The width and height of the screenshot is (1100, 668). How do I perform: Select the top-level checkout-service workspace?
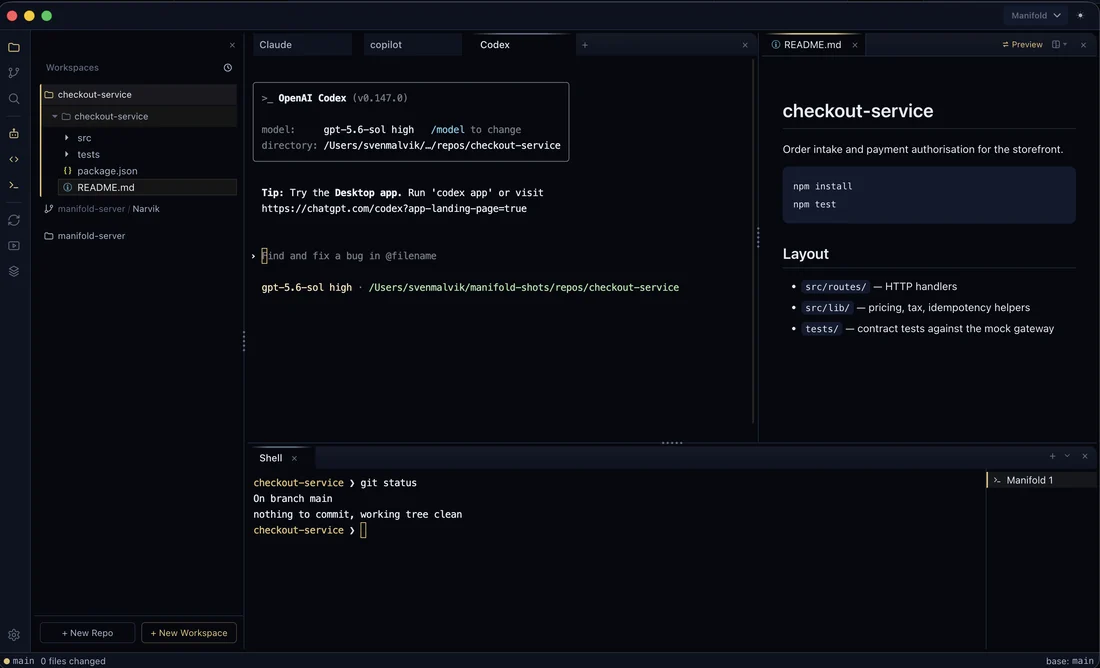click(x=139, y=95)
